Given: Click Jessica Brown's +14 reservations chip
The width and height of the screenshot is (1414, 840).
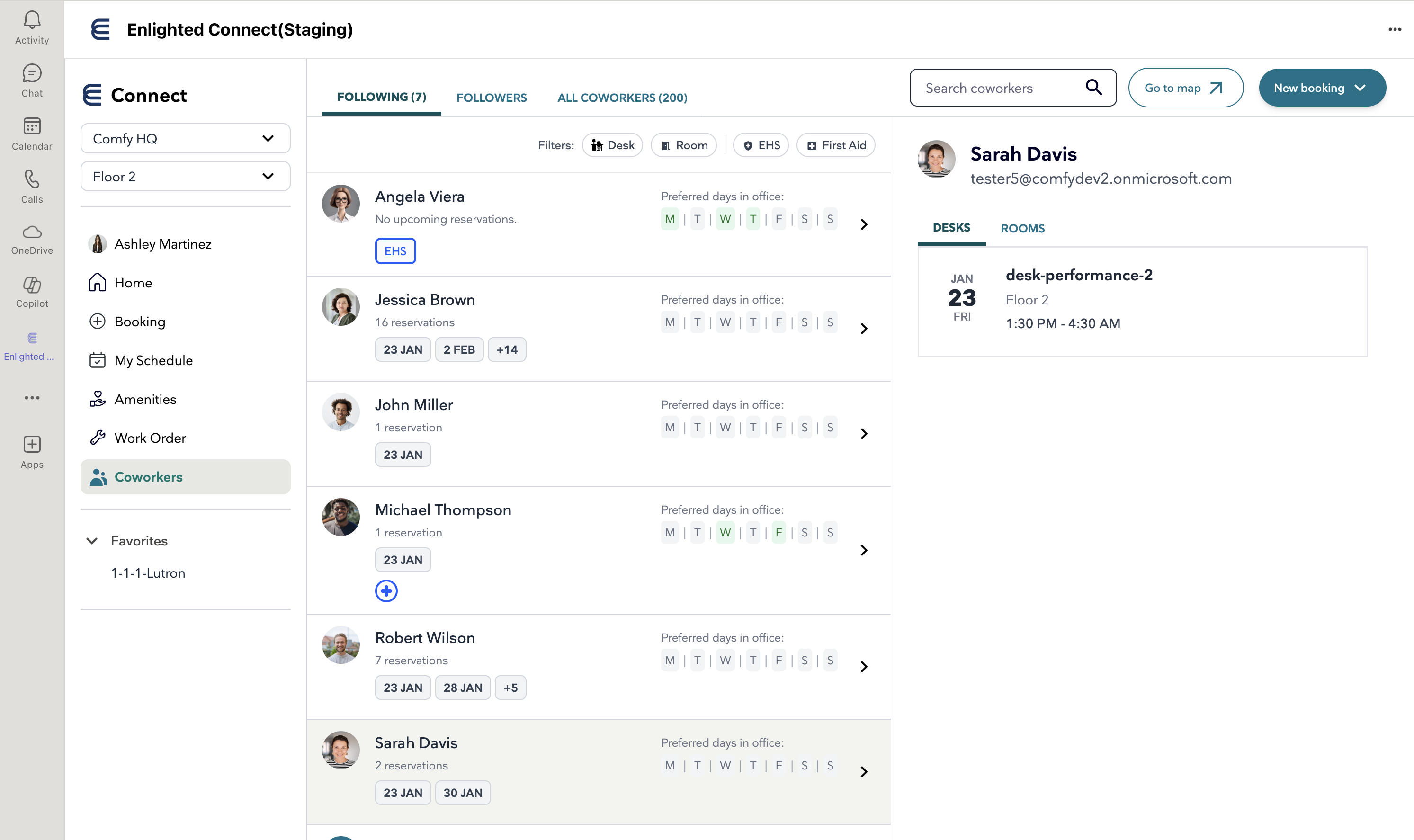Looking at the screenshot, I should pos(507,350).
